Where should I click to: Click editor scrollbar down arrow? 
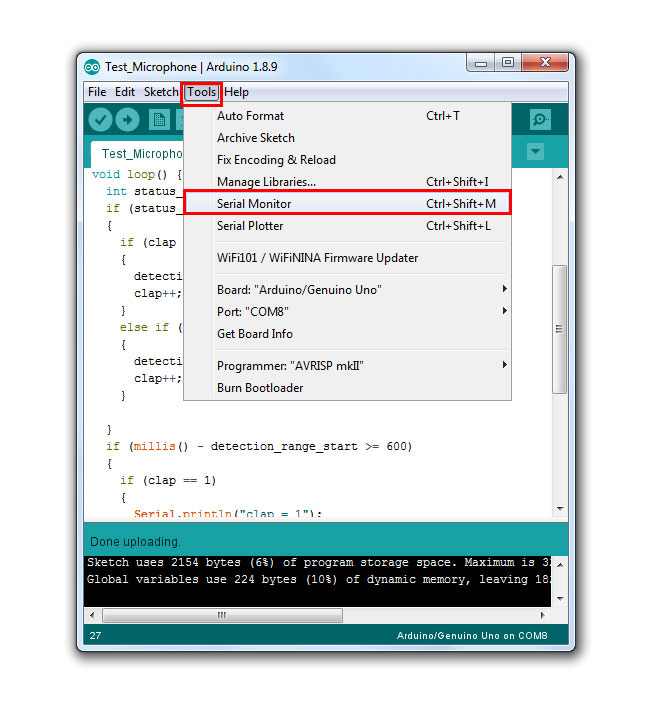point(560,509)
